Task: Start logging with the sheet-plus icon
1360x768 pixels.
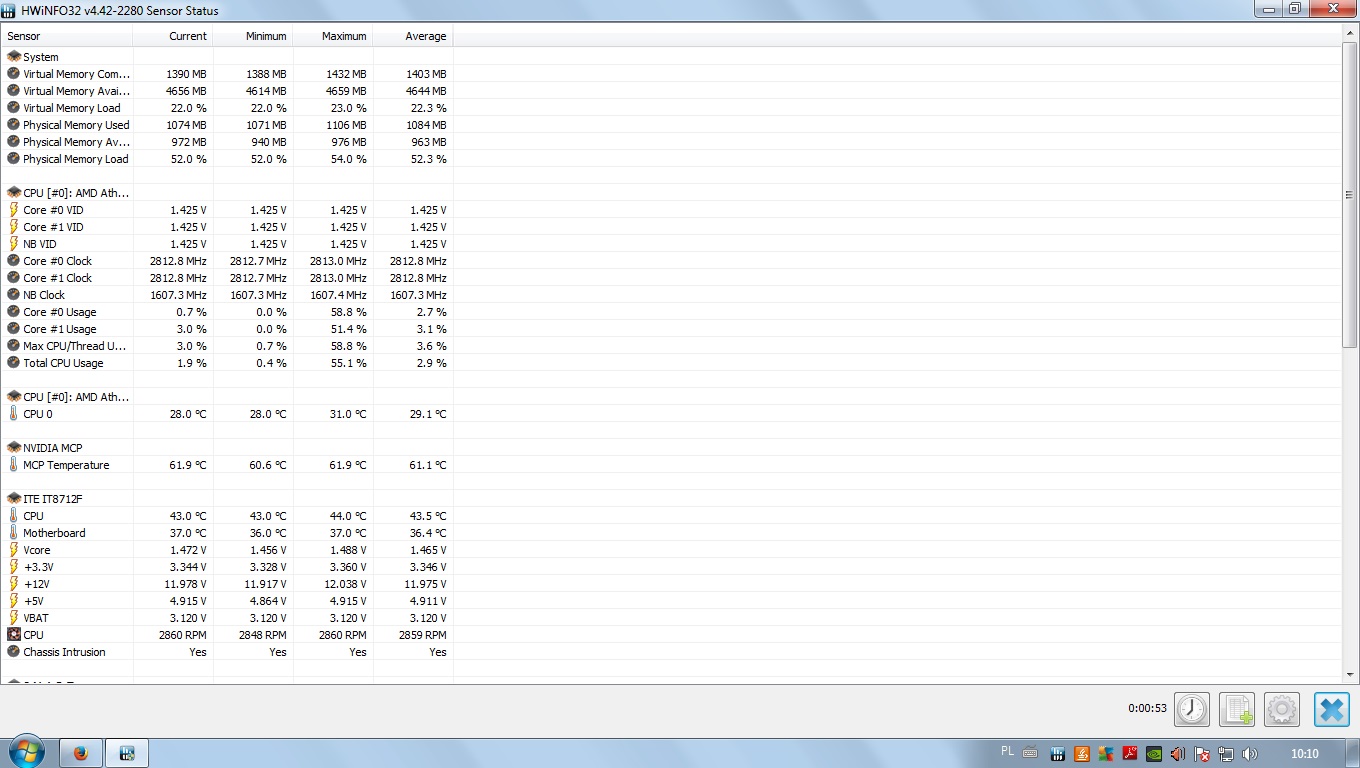Action: click(x=1237, y=709)
